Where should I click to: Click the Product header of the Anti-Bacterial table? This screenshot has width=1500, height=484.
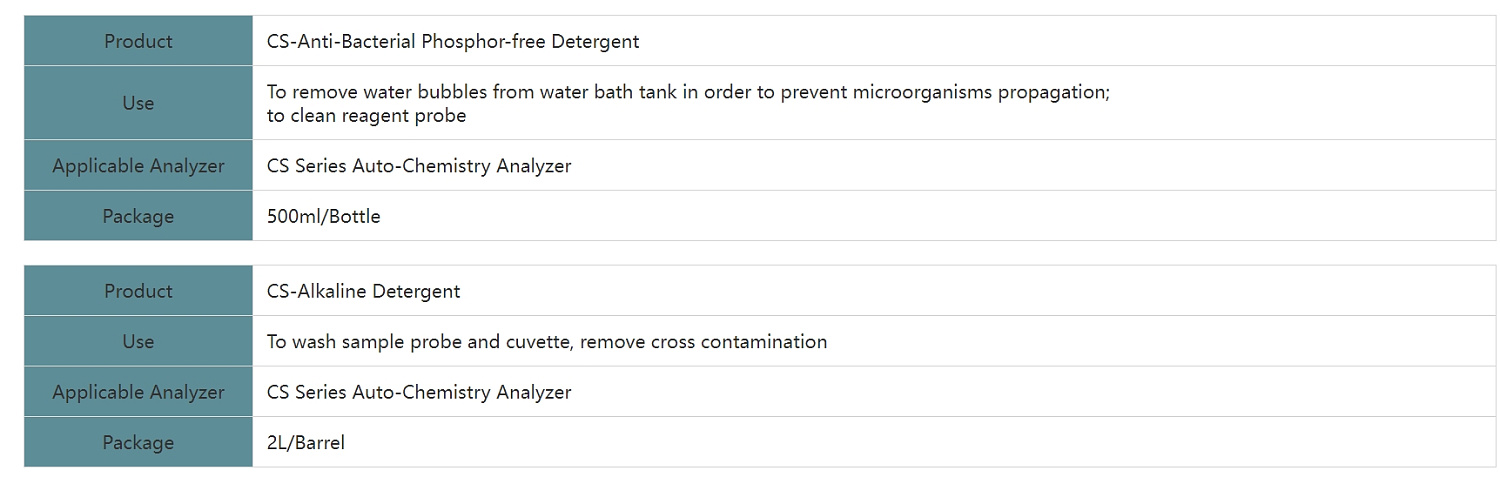click(138, 41)
